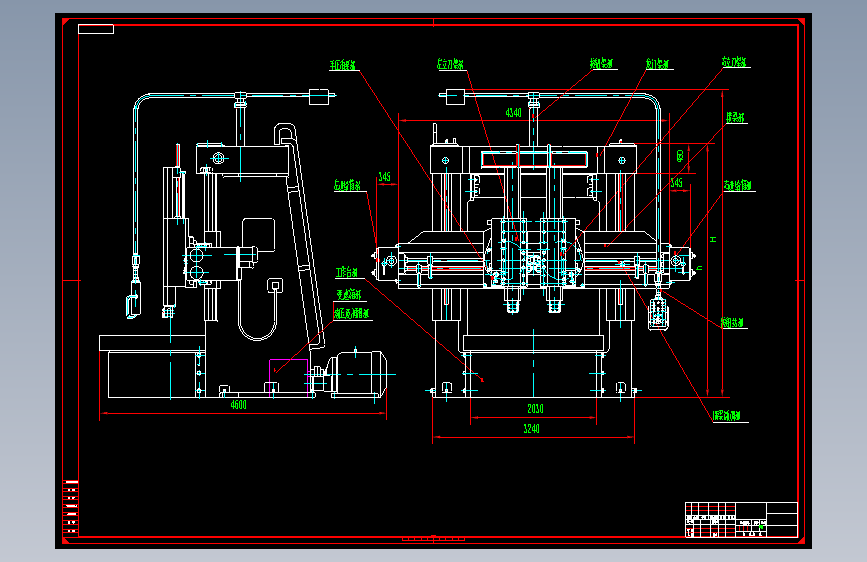Click the empty white rectangle in top-left corner

96,29
